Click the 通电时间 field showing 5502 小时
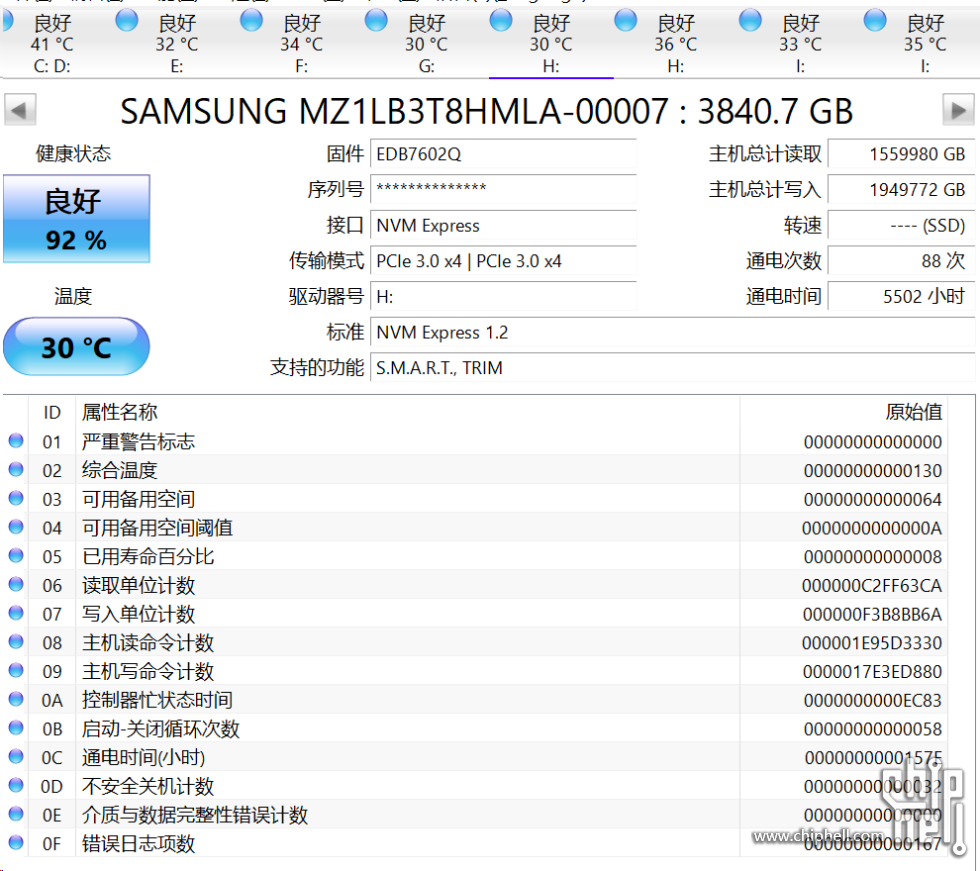Image resolution: width=980 pixels, height=871 pixels. click(x=901, y=296)
